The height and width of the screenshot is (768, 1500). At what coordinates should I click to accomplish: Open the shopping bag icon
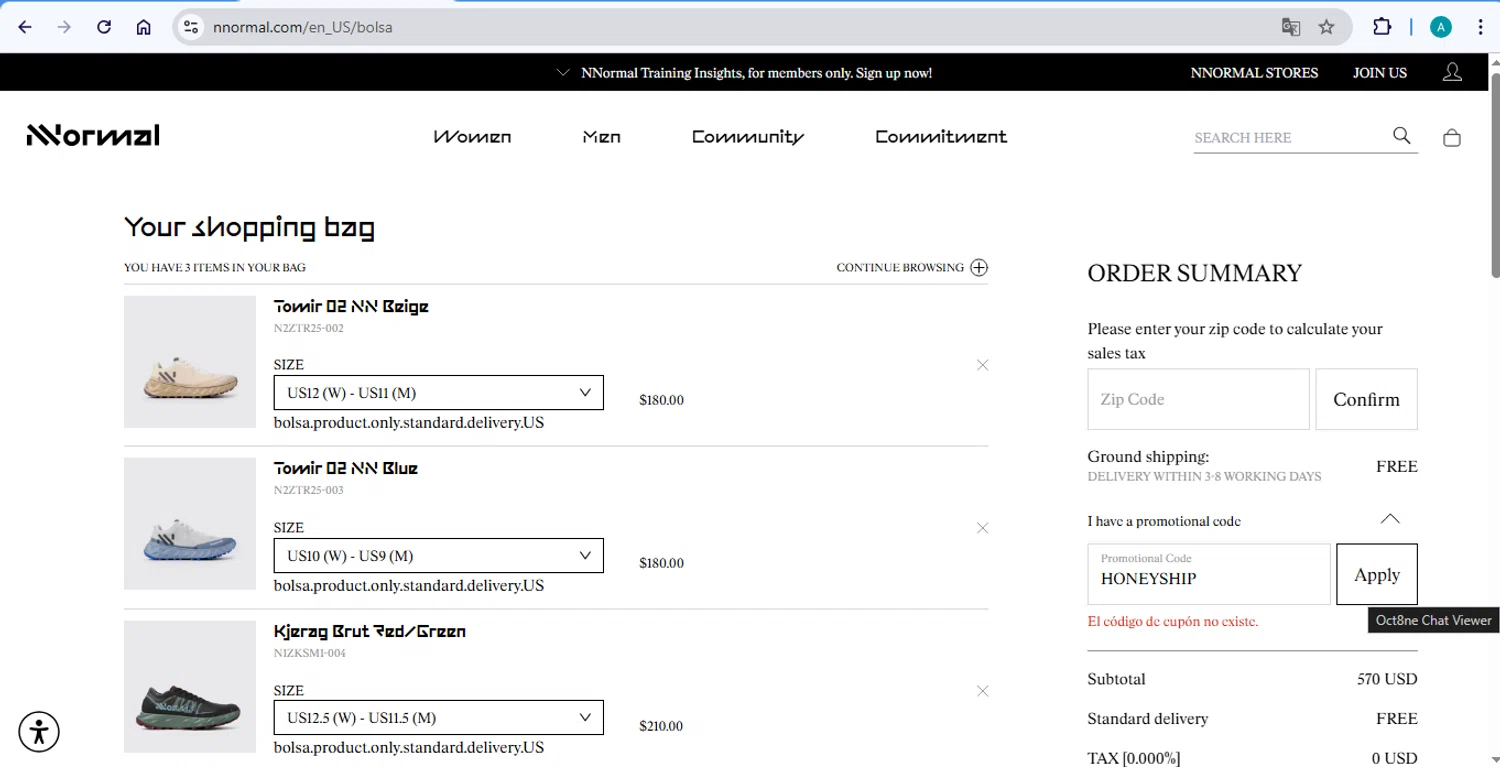(x=1452, y=138)
